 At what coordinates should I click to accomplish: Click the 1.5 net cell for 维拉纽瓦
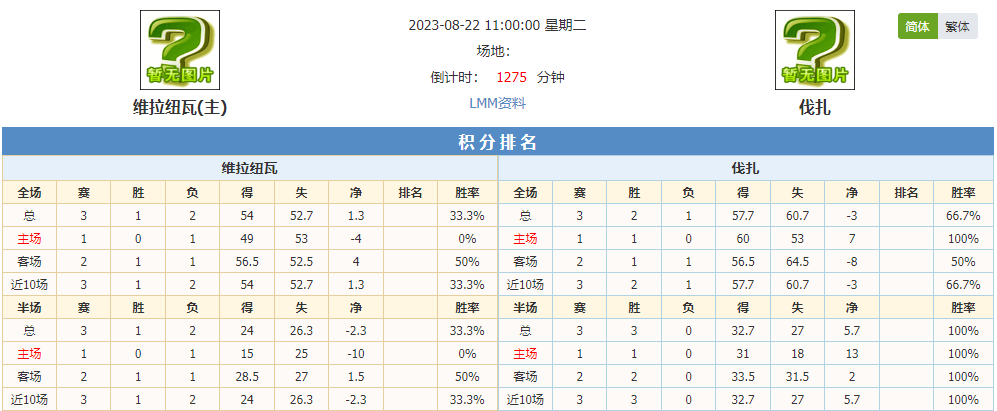[356, 377]
